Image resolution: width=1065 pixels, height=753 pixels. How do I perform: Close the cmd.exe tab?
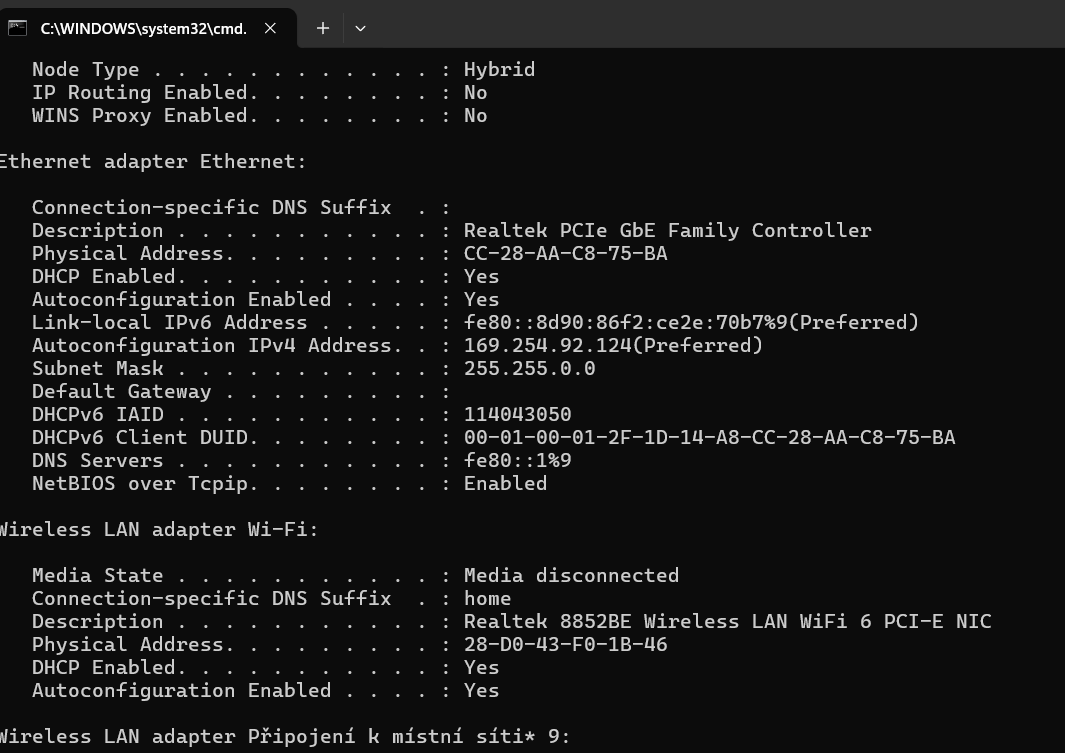click(270, 28)
